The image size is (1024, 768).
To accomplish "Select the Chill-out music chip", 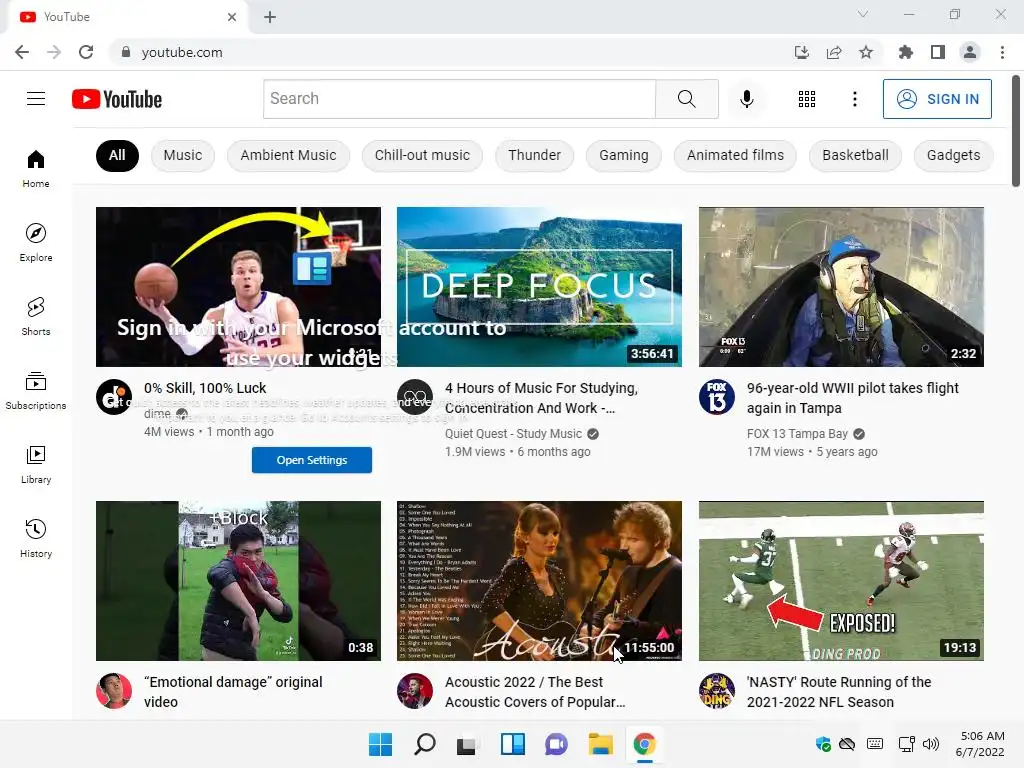I will click(422, 155).
